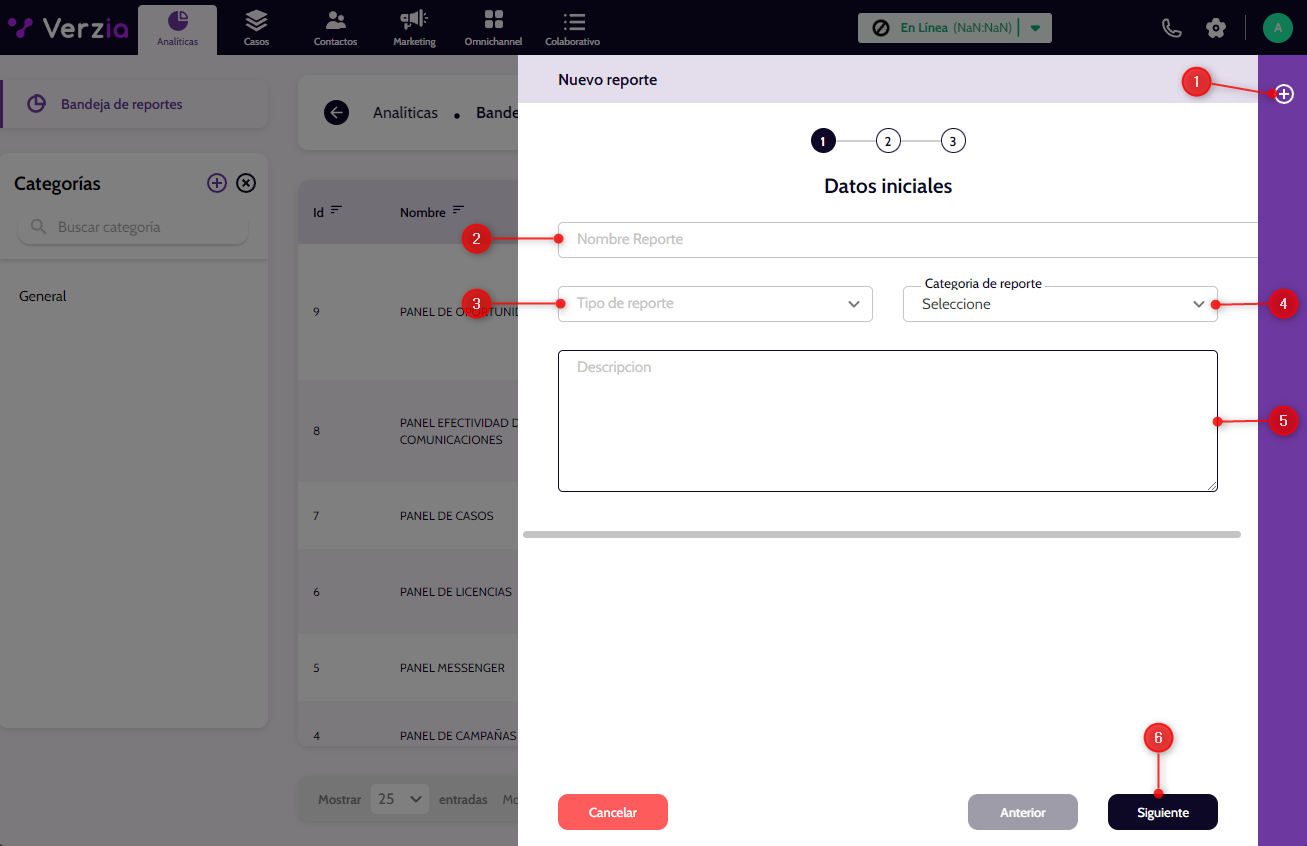Image resolution: width=1307 pixels, height=846 pixels.
Task: Click the horizontal scrollbar below the form
Action: (x=880, y=535)
